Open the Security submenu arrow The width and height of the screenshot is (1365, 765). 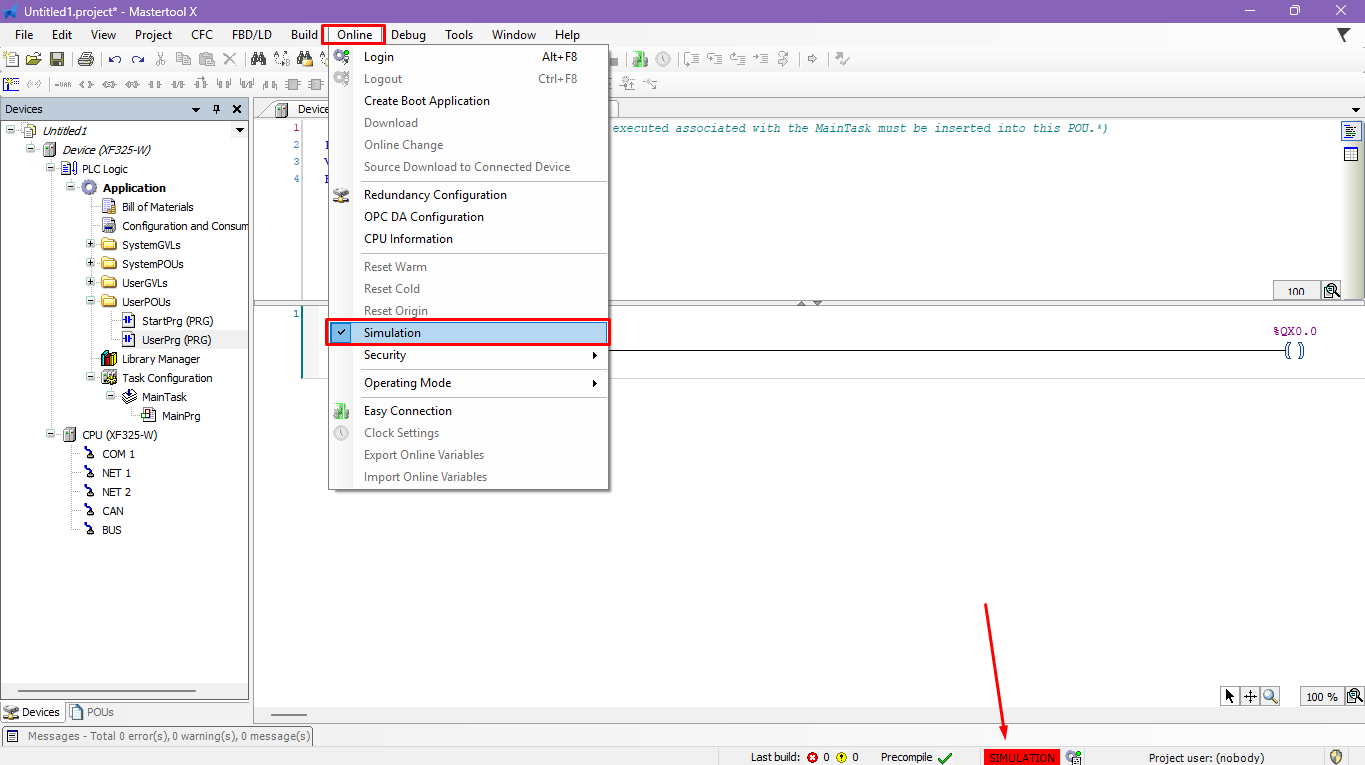[x=594, y=355]
